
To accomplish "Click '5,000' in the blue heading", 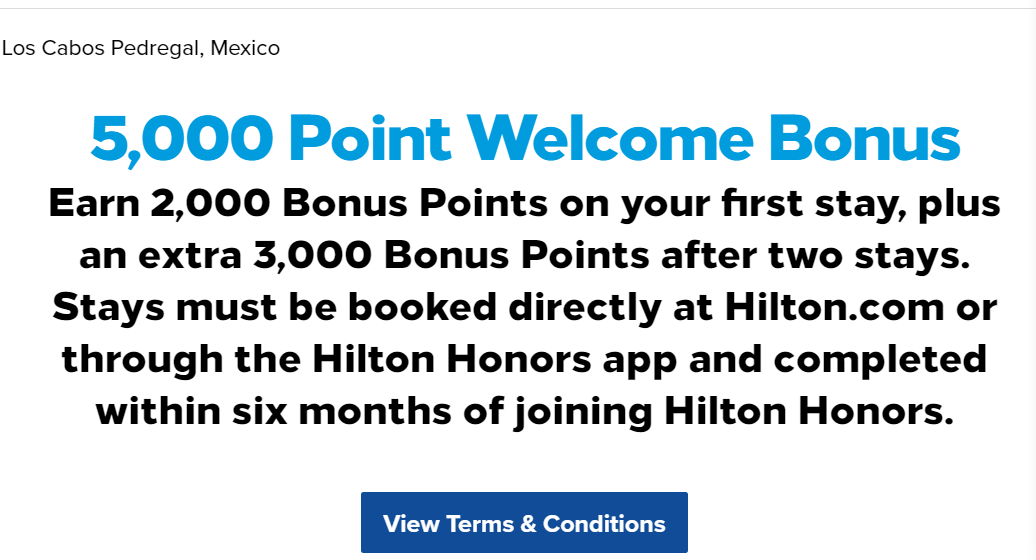I will (x=182, y=139).
